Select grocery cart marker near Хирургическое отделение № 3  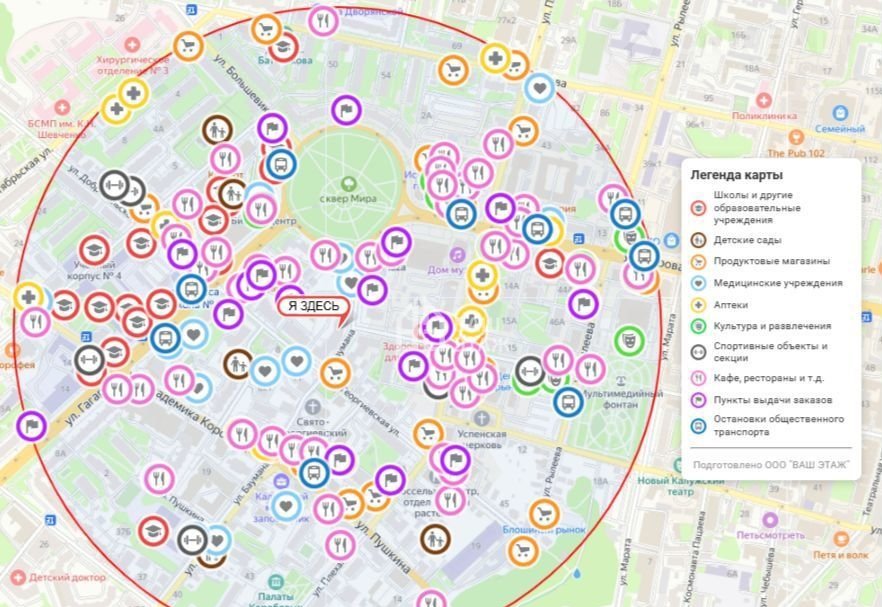(x=188, y=45)
